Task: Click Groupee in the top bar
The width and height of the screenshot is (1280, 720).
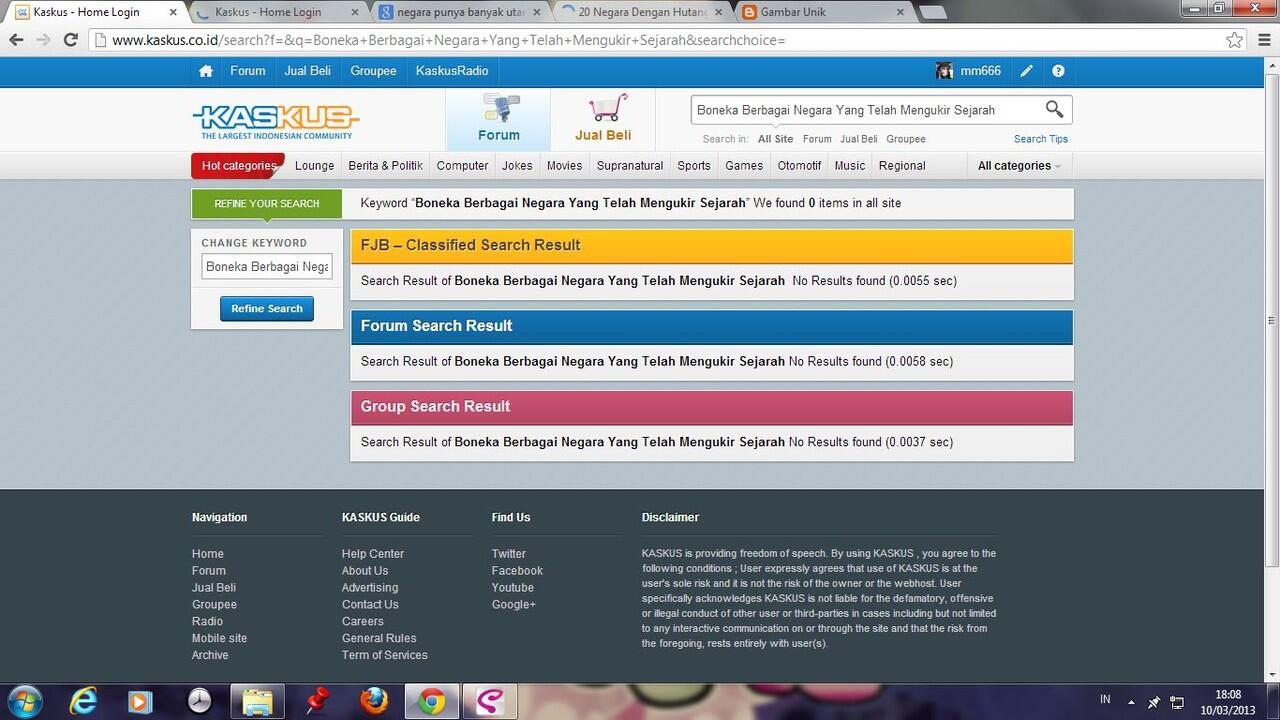Action: click(373, 71)
